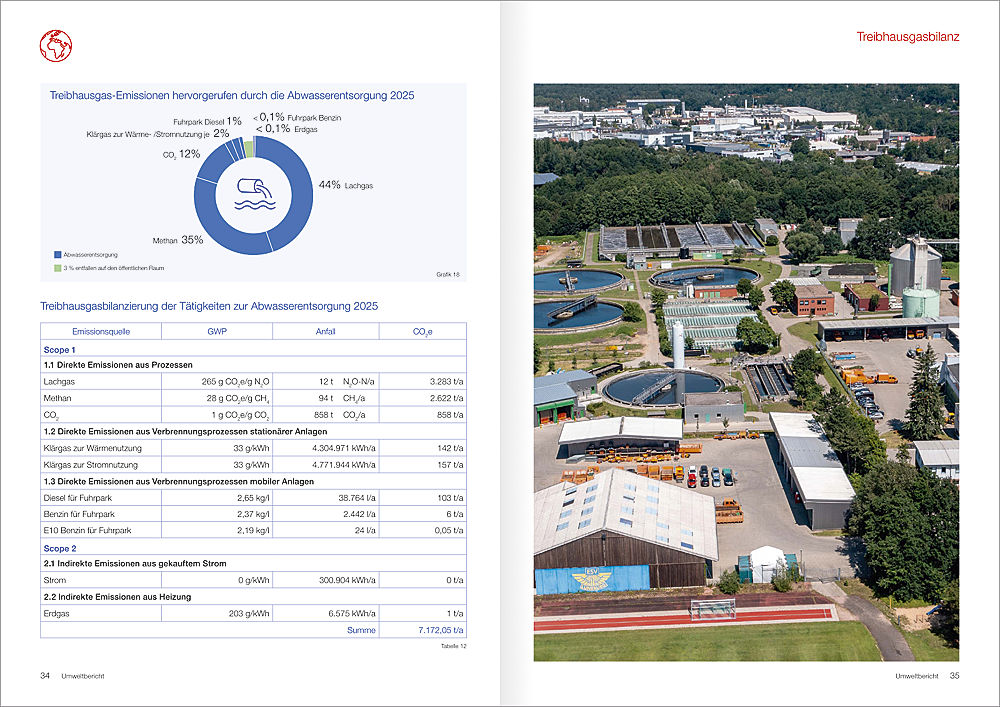
Task: Select the GWP column header
Action: pyautogui.click(x=217, y=331)
